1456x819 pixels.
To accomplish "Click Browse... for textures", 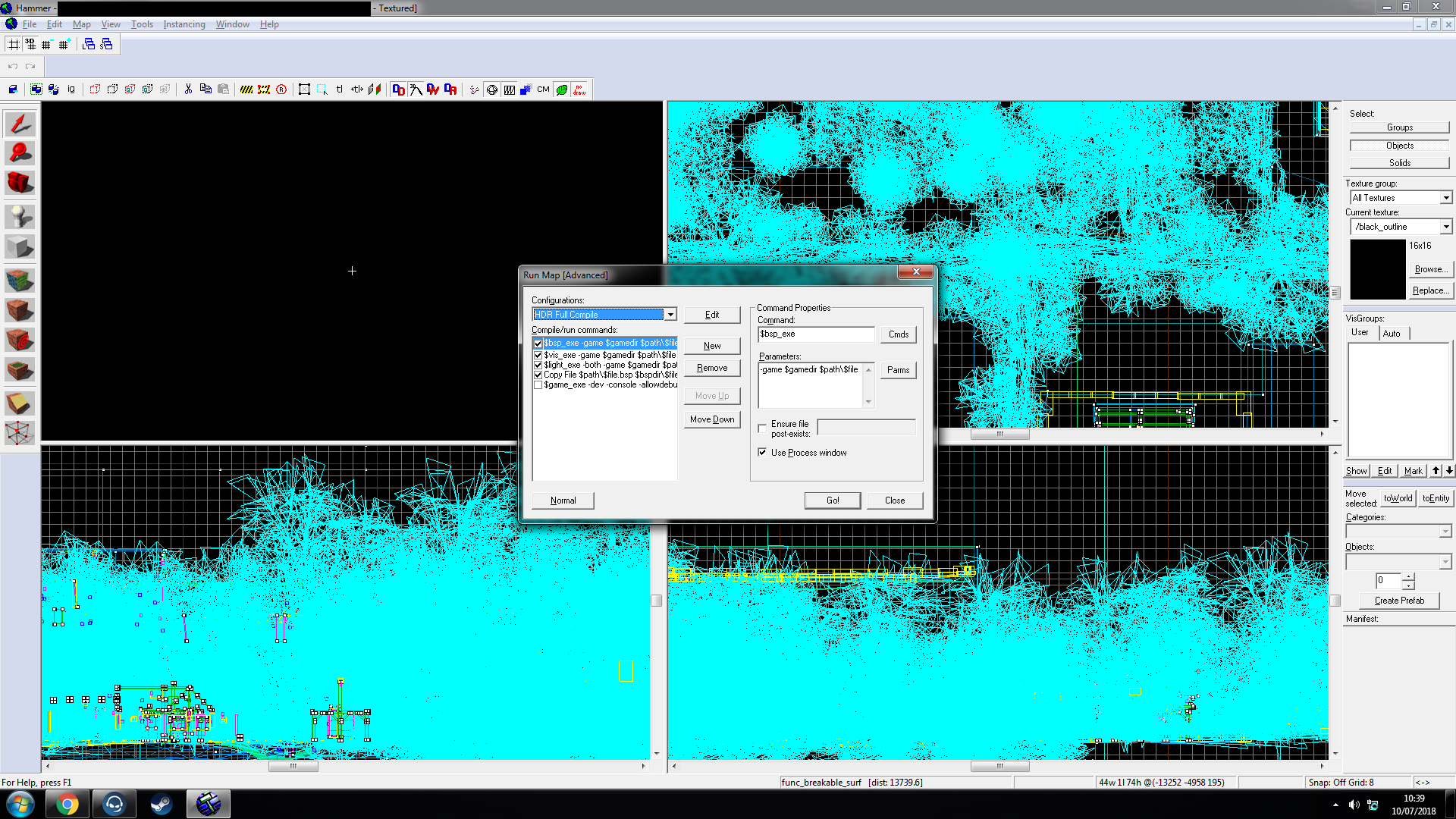I will pyautogui.click(x=1431, y=269).
